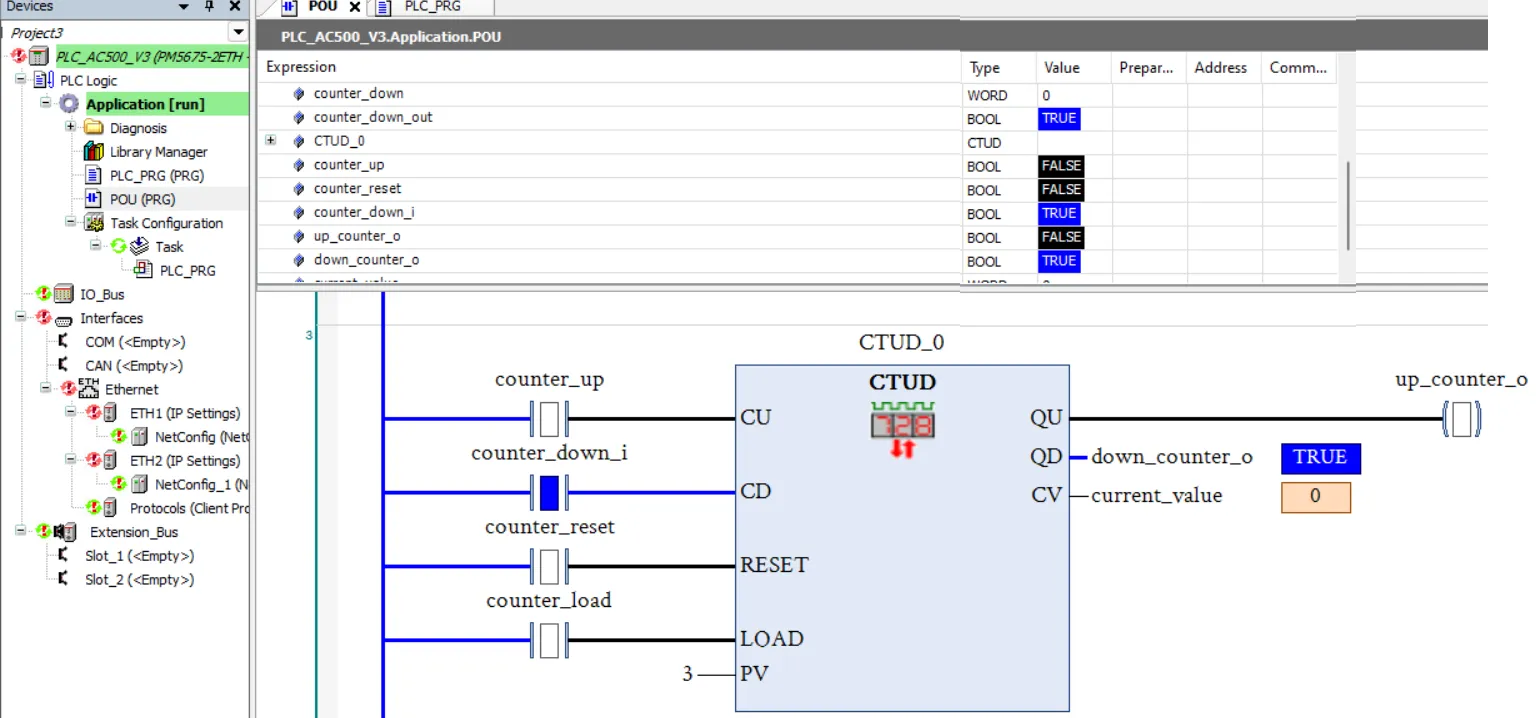Screen dimensions: 1536x718
Task: Click the PV input value 3
Action: pos(687,675)
